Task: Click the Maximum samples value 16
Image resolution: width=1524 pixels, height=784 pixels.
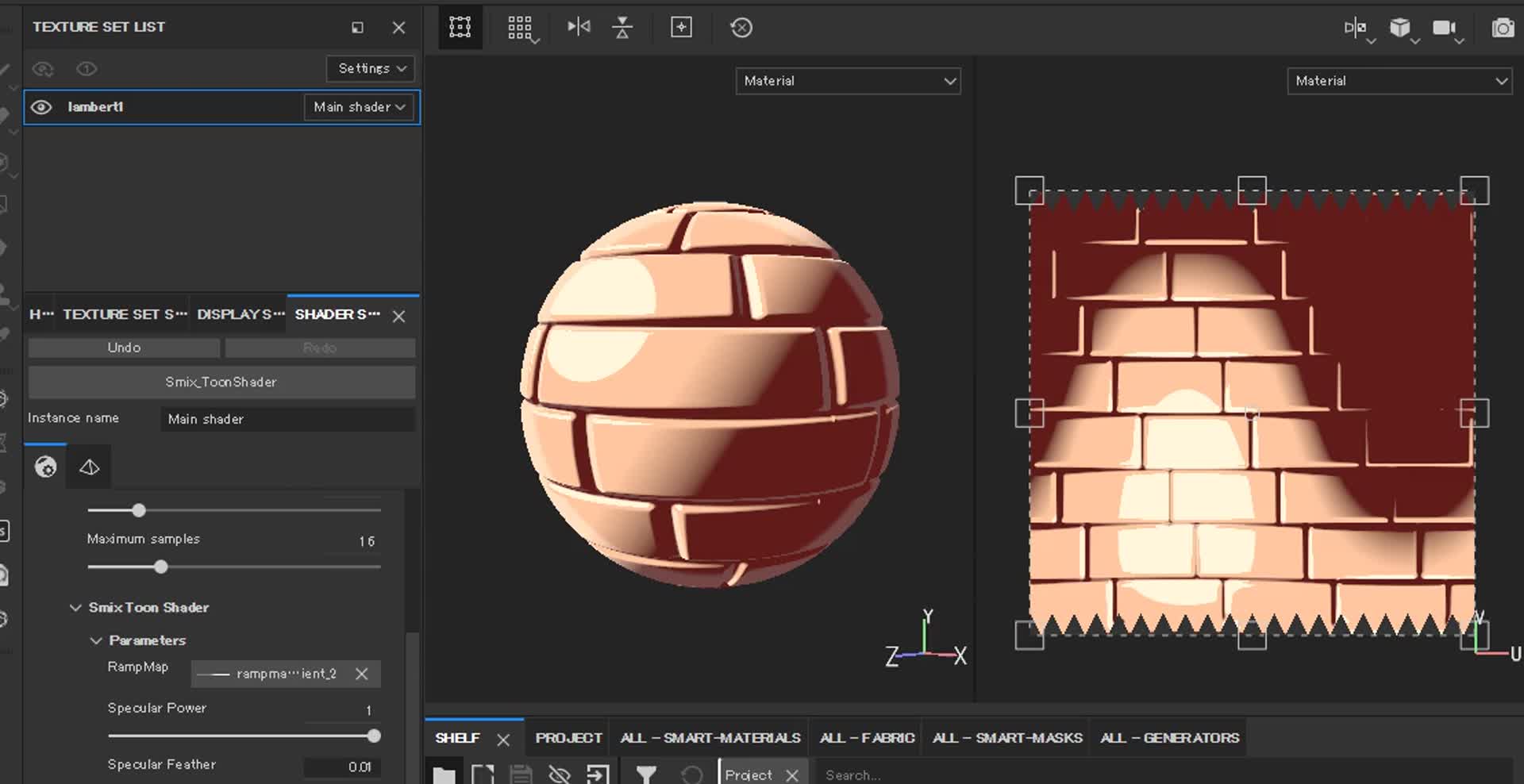Action: point(366,541)
